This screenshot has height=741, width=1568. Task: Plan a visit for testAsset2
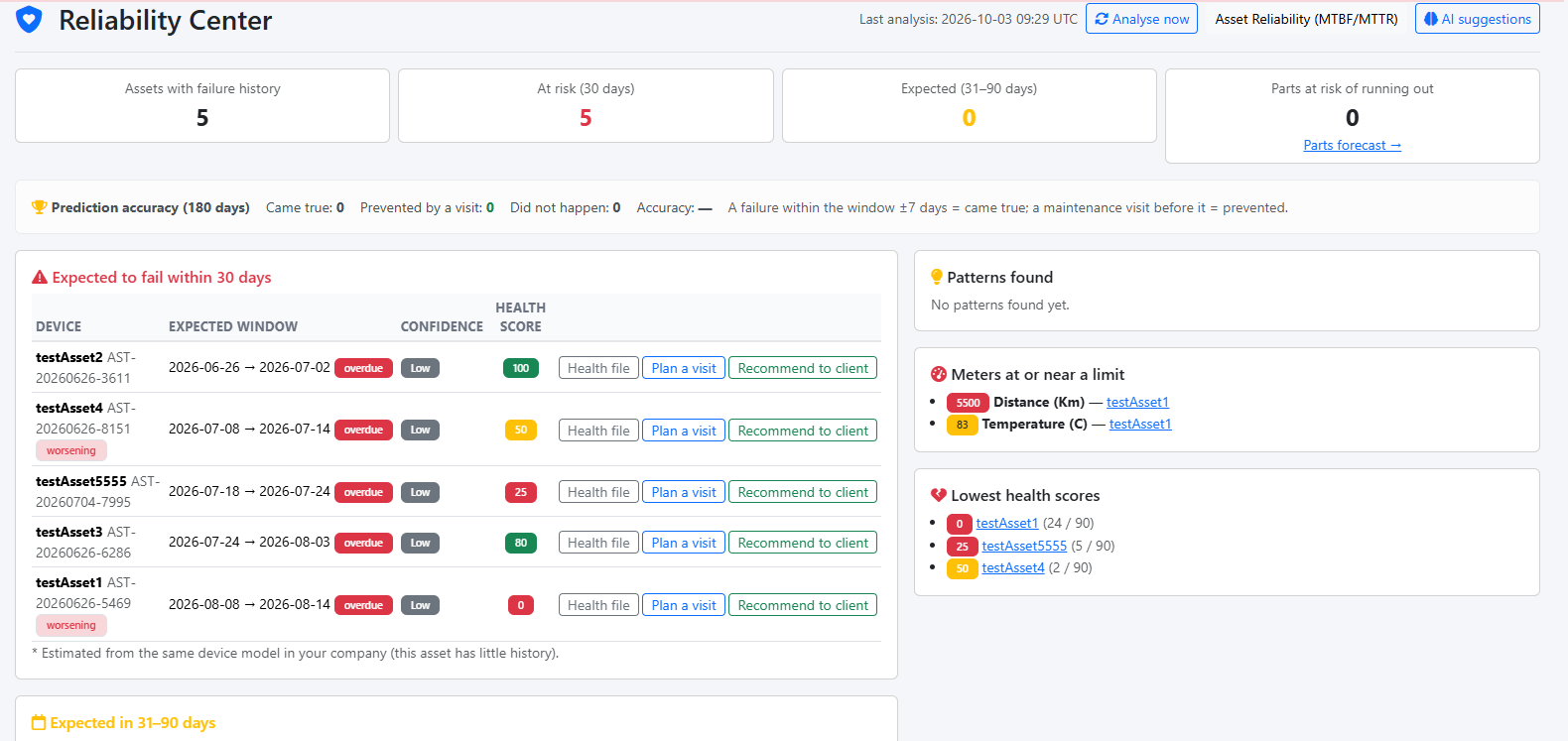(x=684, y=368)
